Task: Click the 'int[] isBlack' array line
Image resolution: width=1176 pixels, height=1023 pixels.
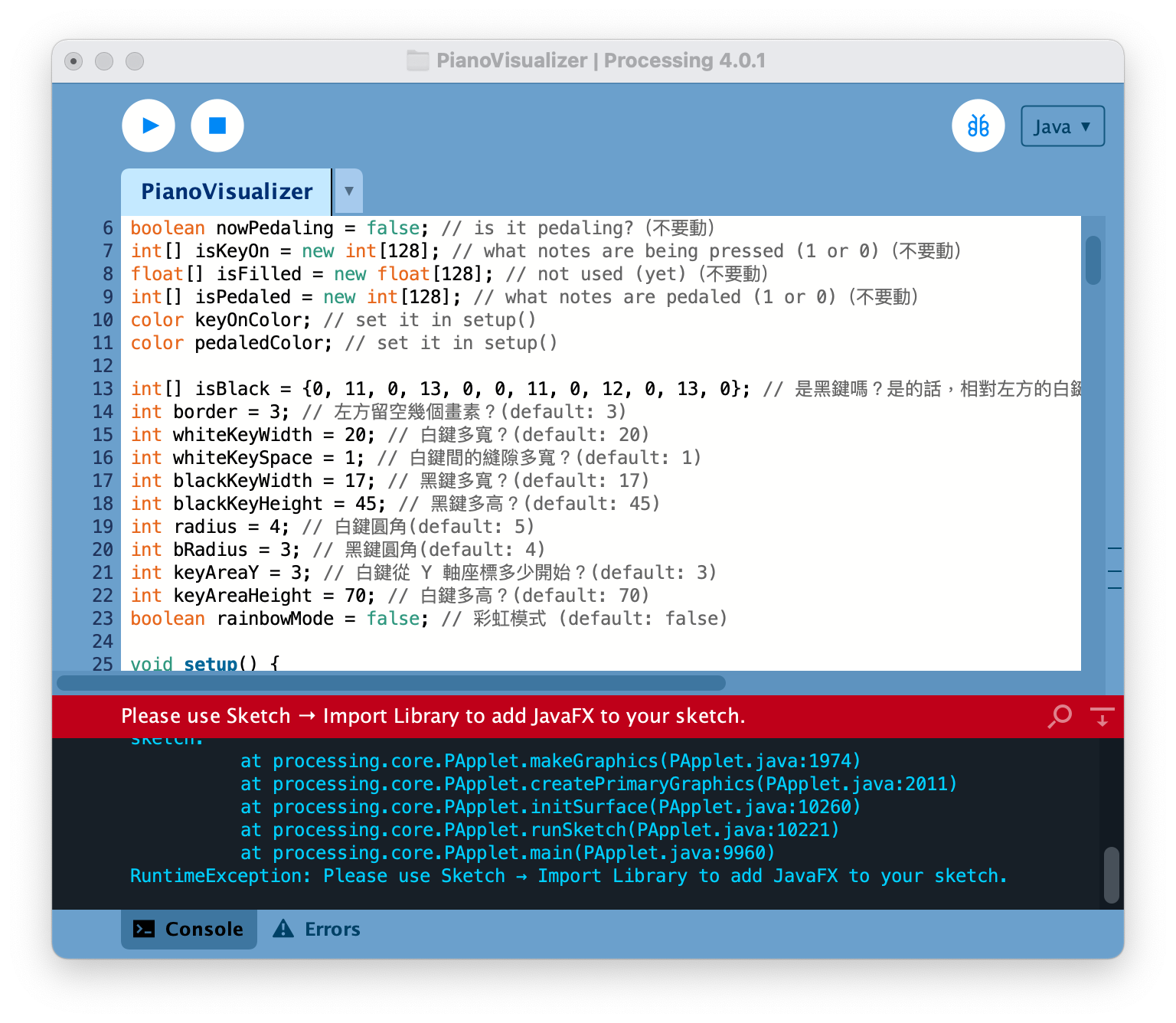Action: [x=605, y=389]
